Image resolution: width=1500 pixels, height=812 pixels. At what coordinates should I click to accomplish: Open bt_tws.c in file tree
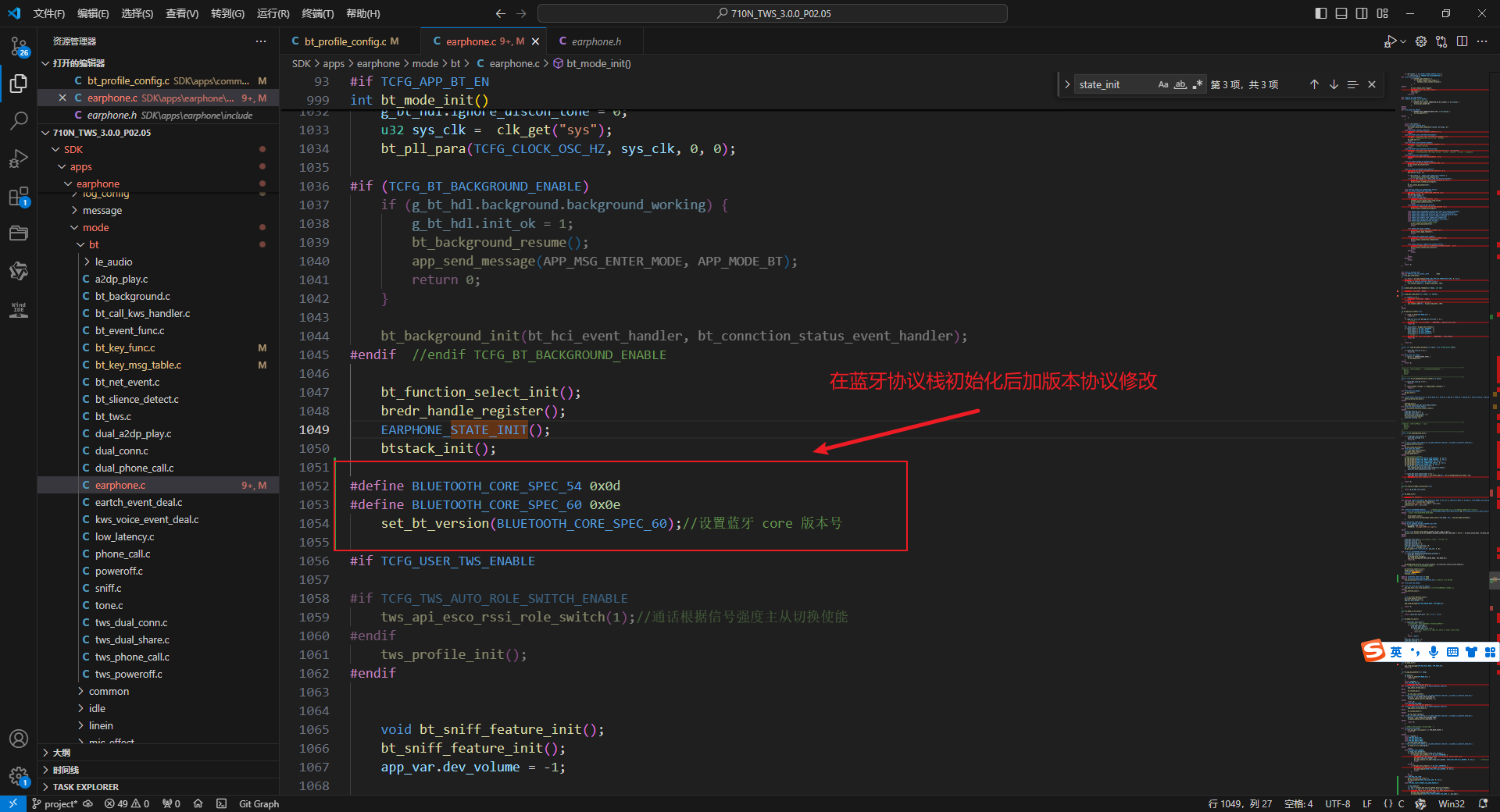pyautogui.click(x=112, y=416)
